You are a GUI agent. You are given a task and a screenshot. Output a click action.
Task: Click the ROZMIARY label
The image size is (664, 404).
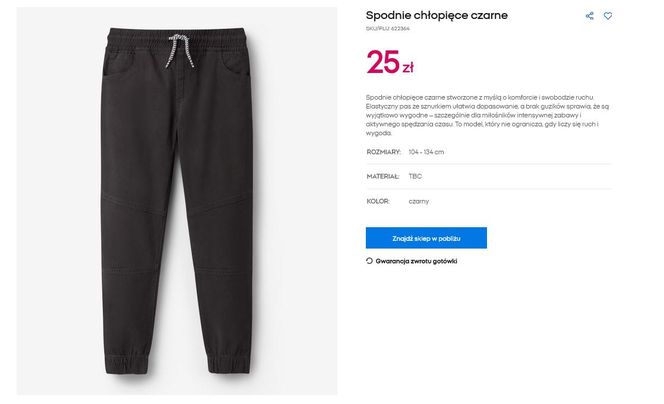pyautogui.click(x=383, y=152)
